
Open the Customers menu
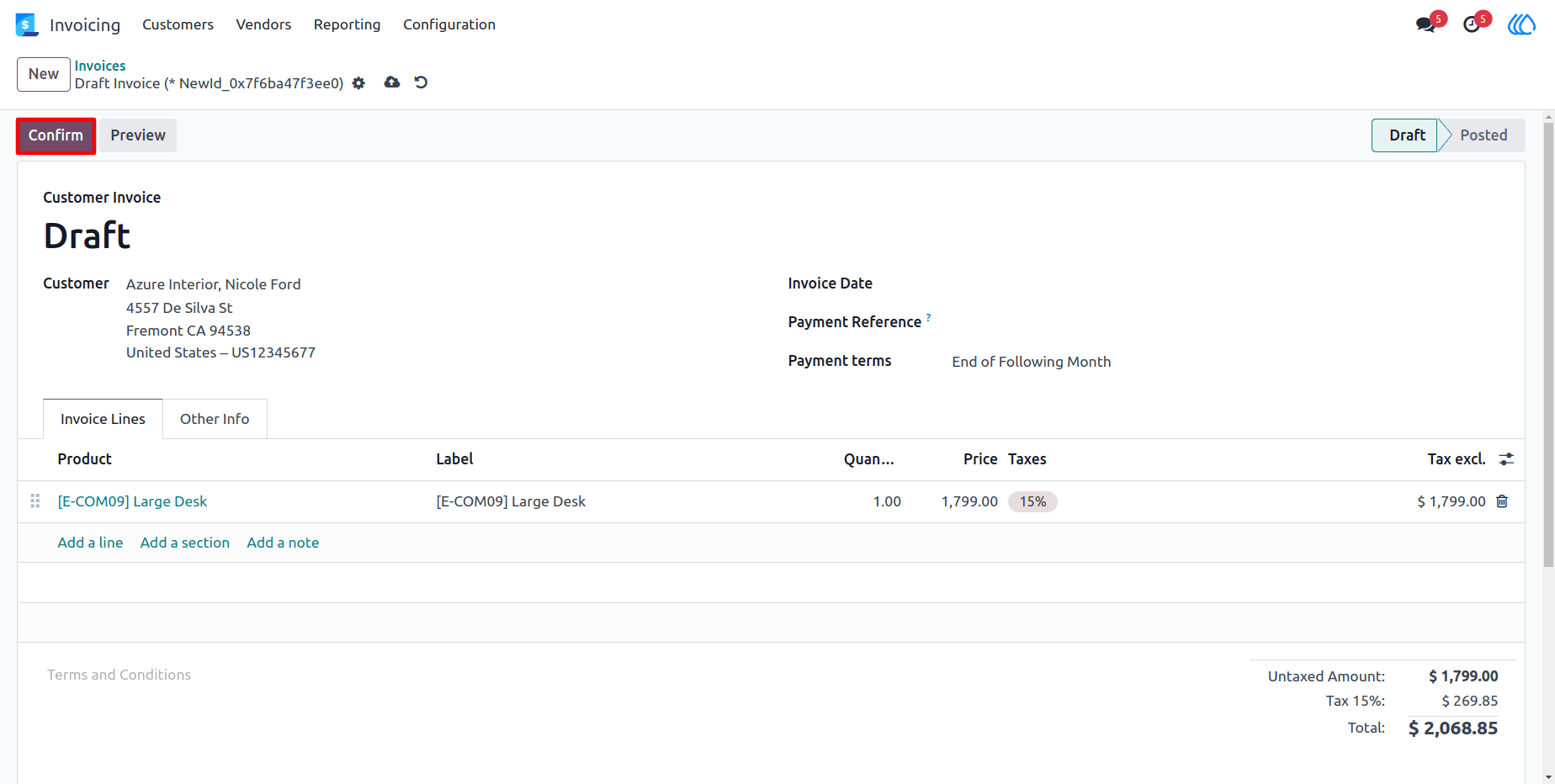(x=178, y=24)
